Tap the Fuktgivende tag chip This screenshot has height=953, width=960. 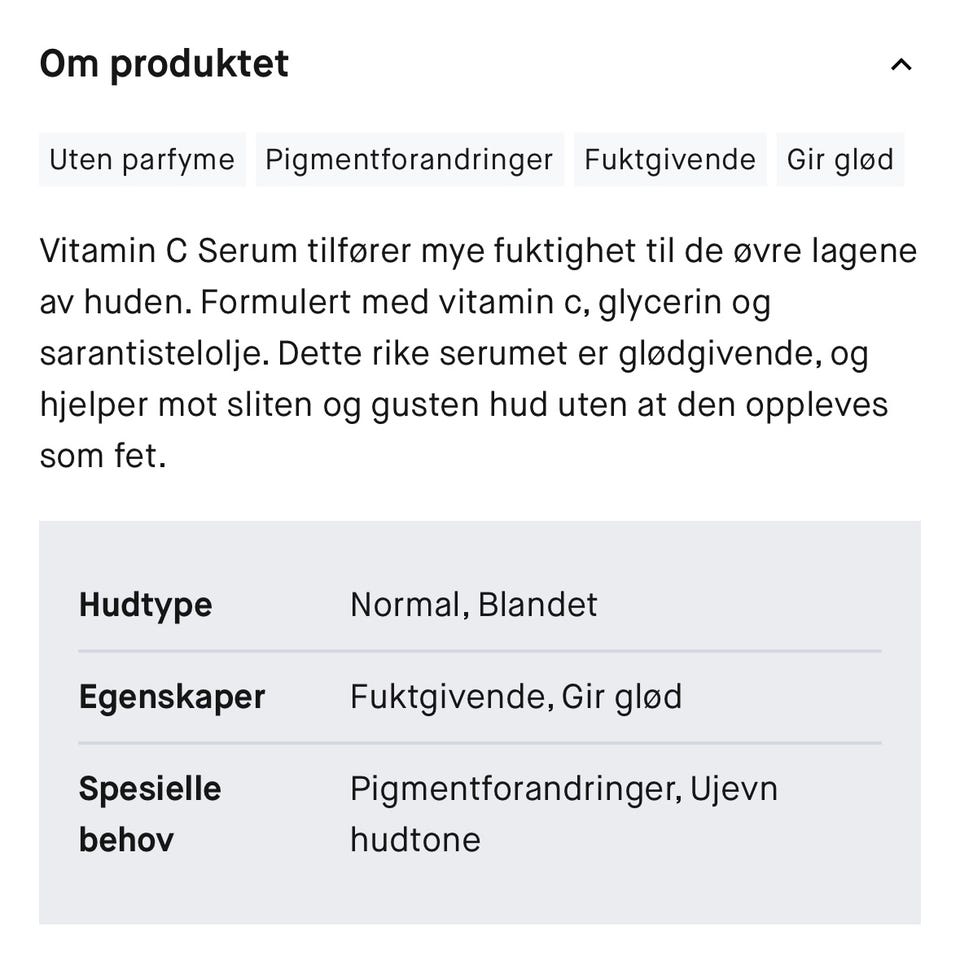tap(670, 160)
